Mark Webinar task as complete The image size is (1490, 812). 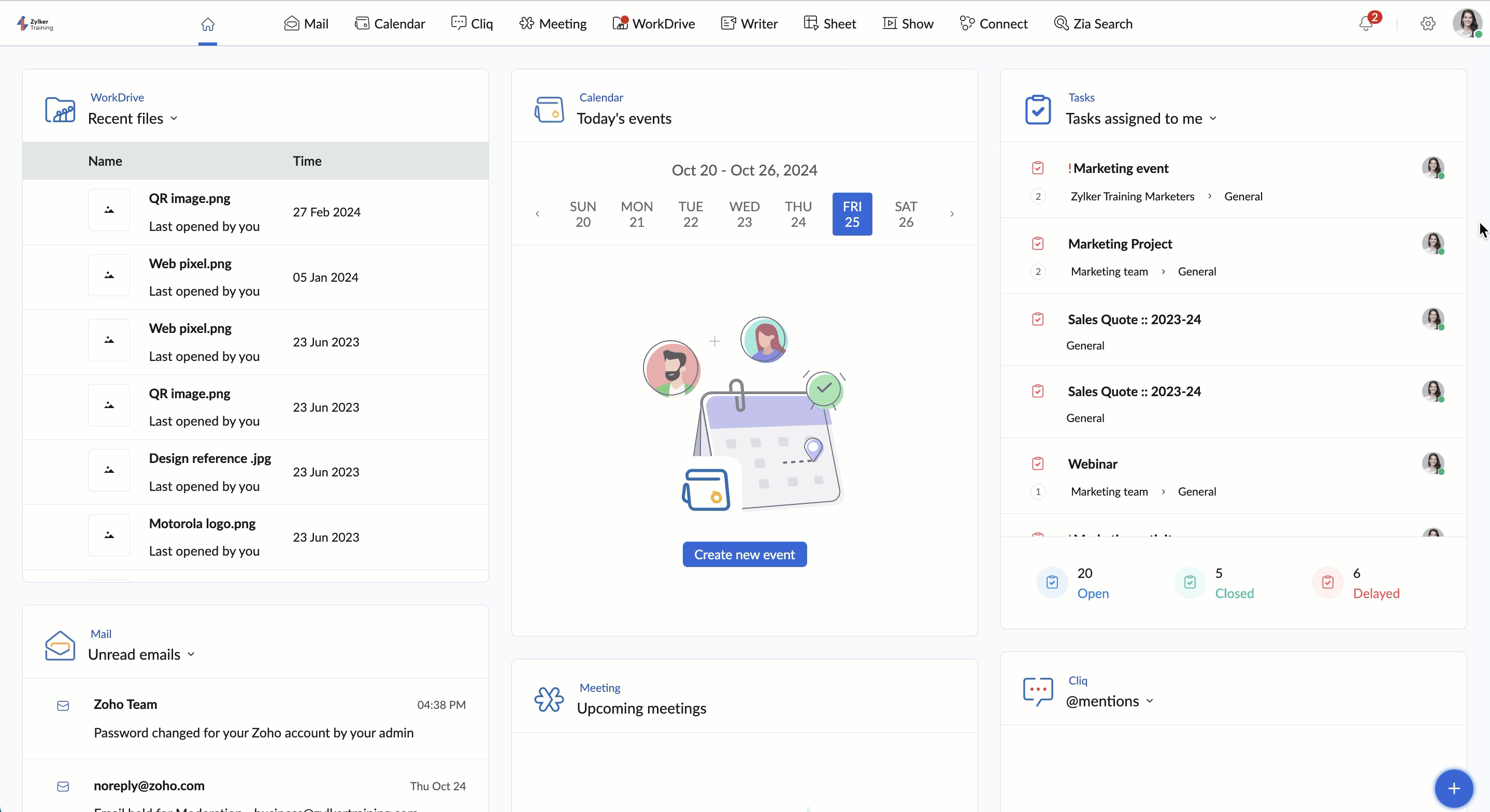click(1038, 464)
